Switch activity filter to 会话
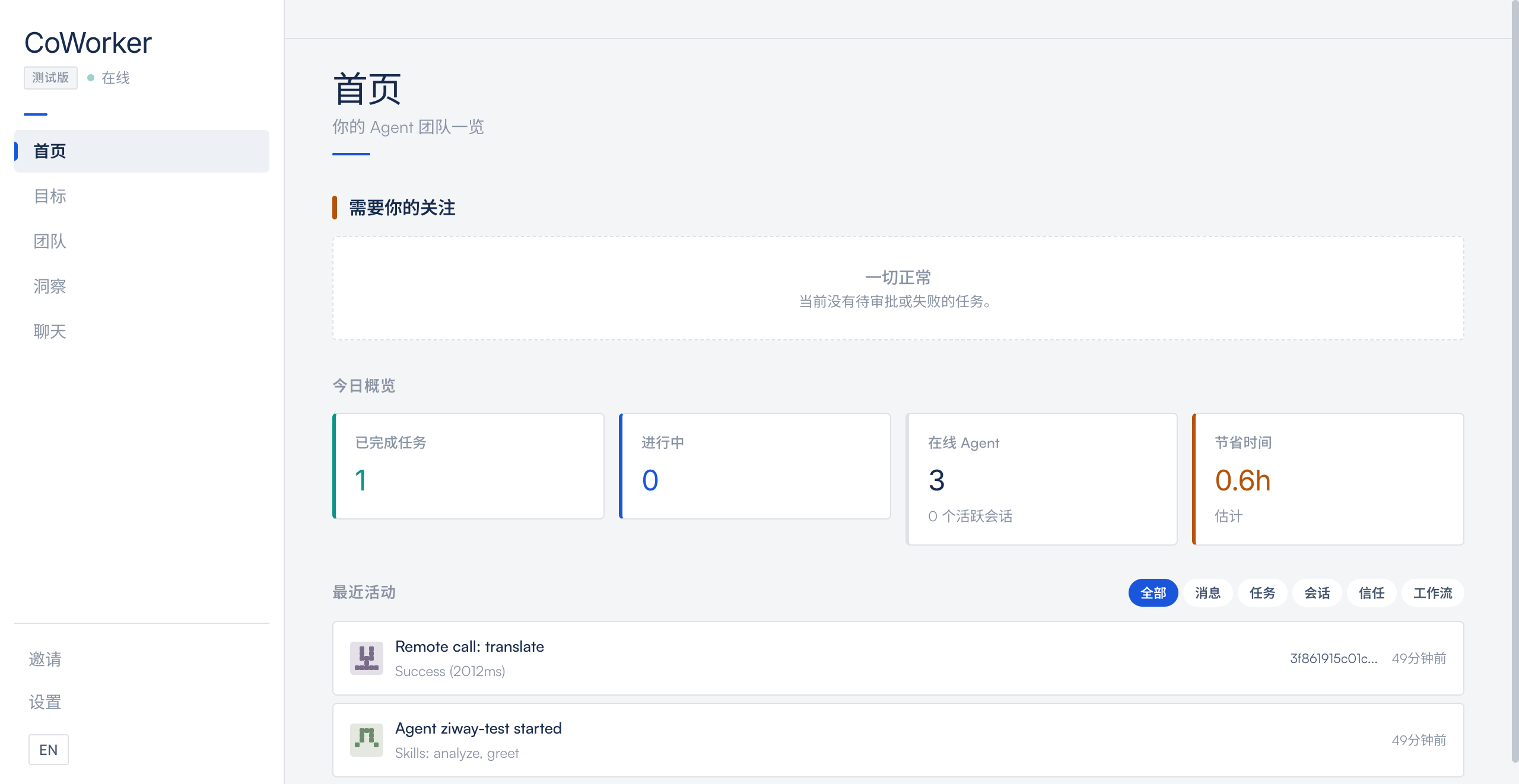 pos(1317,593)
